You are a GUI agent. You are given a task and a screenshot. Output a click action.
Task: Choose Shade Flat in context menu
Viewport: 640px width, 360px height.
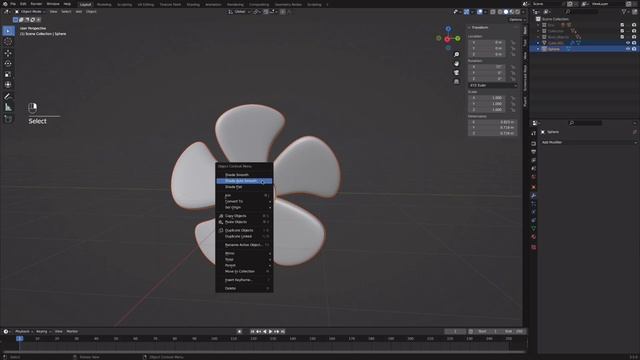244,187
